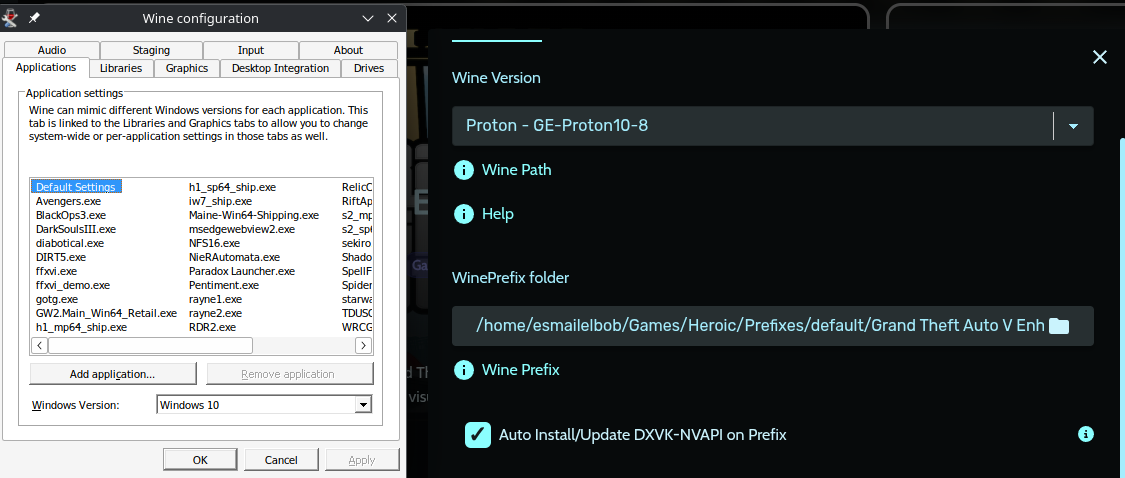Select NFS16.exe in the list
This screenshot has height=478, width=1125.
[x=214, y=243]
